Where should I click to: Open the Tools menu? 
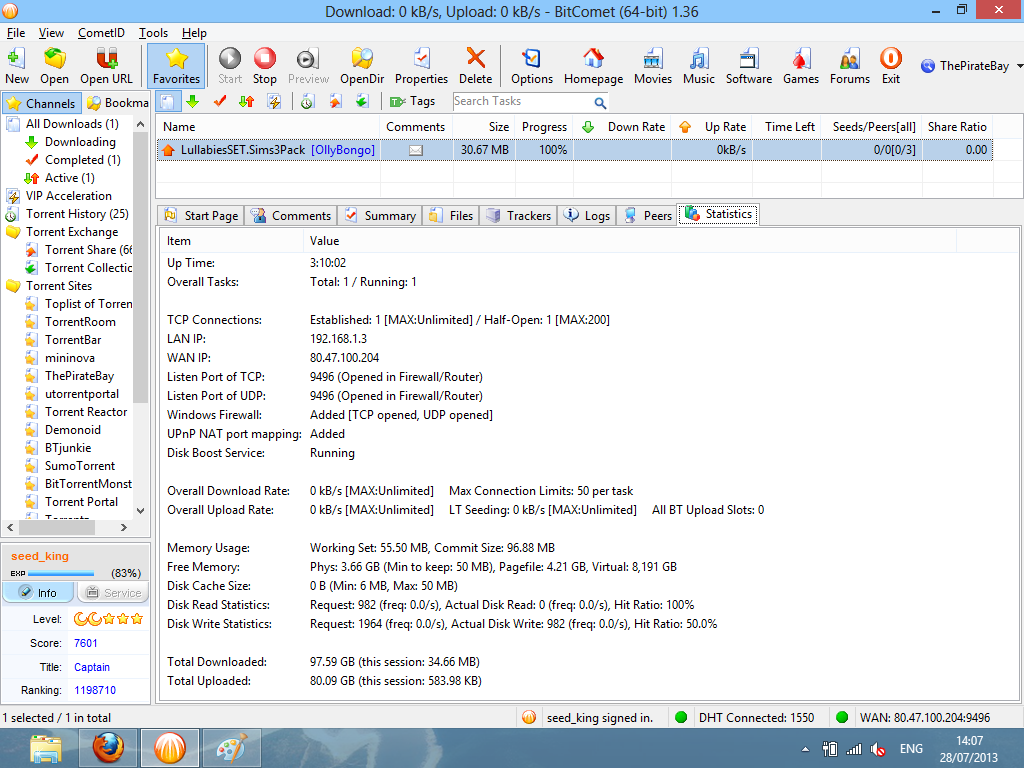click(x=153, y=33)
